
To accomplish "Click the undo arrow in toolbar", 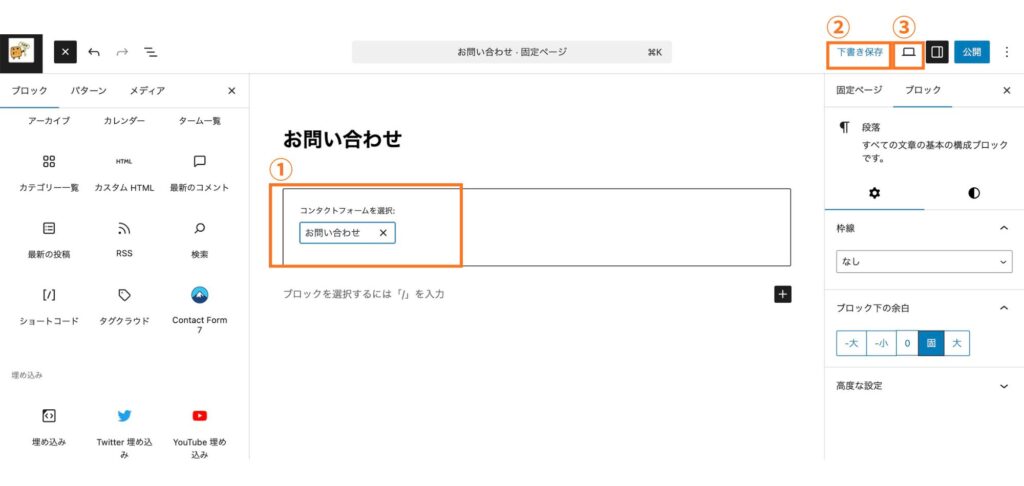I will tap(94, 52).
